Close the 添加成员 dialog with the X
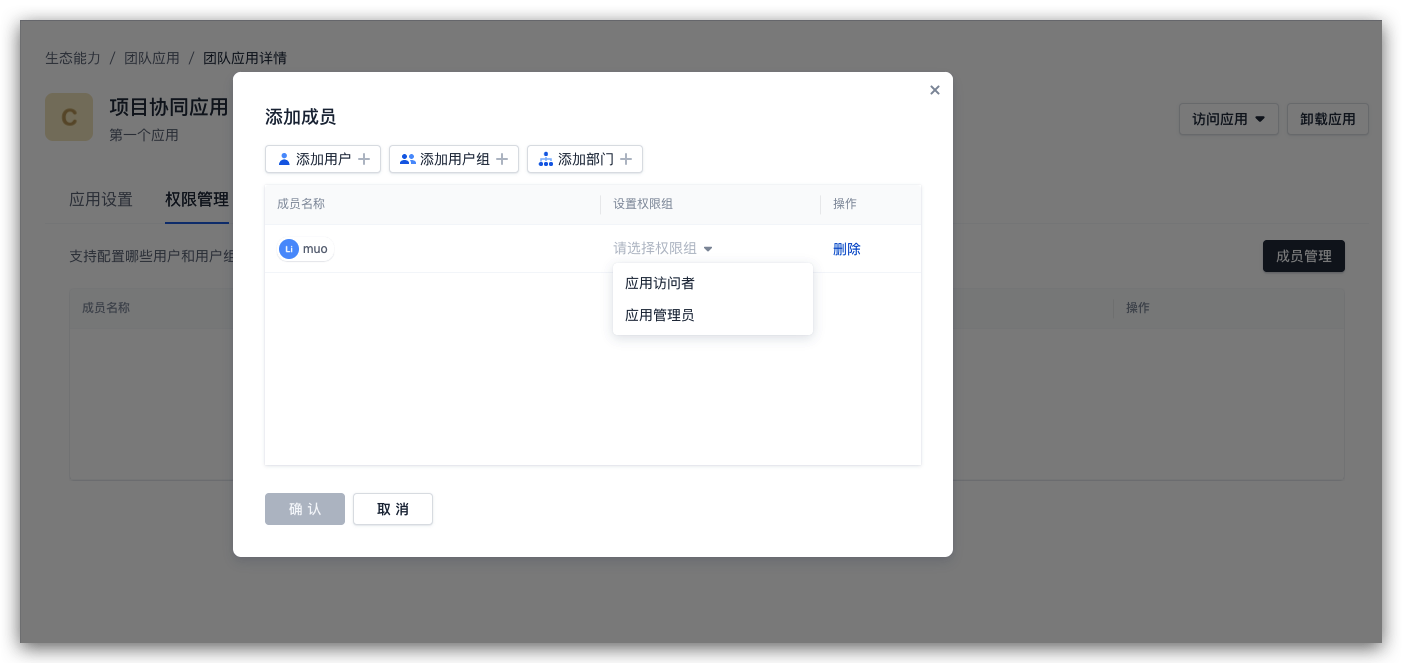The width and height of the screenshot is (1402, 663). (x=935, y=90)
